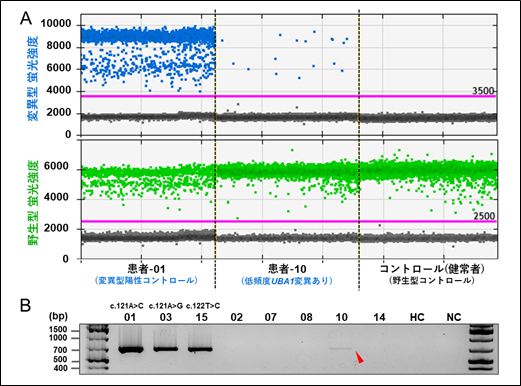Click the 低頻度UBA1変異あり caption
521x386 pixels.
coord(287,281)
